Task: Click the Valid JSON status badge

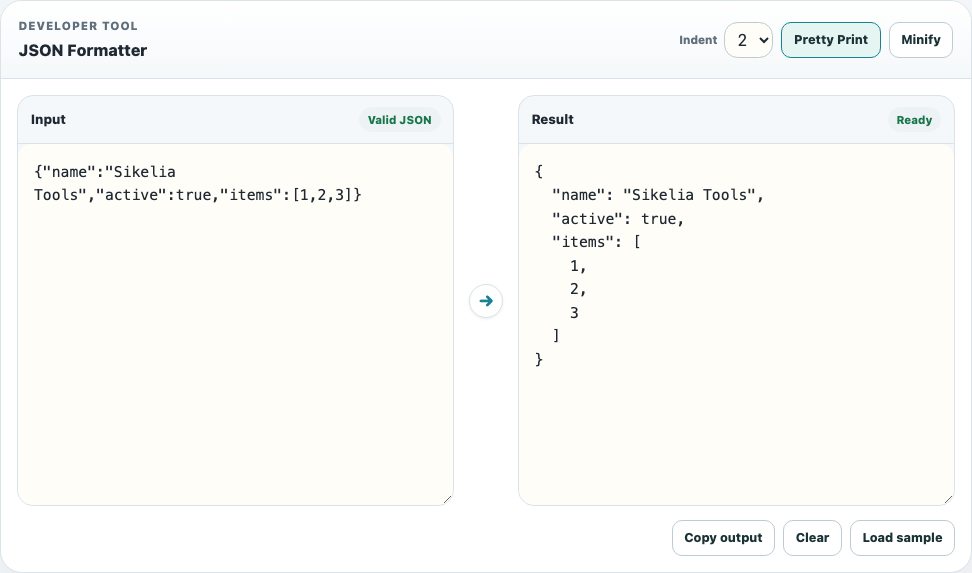Action: (x=399, y=120)
